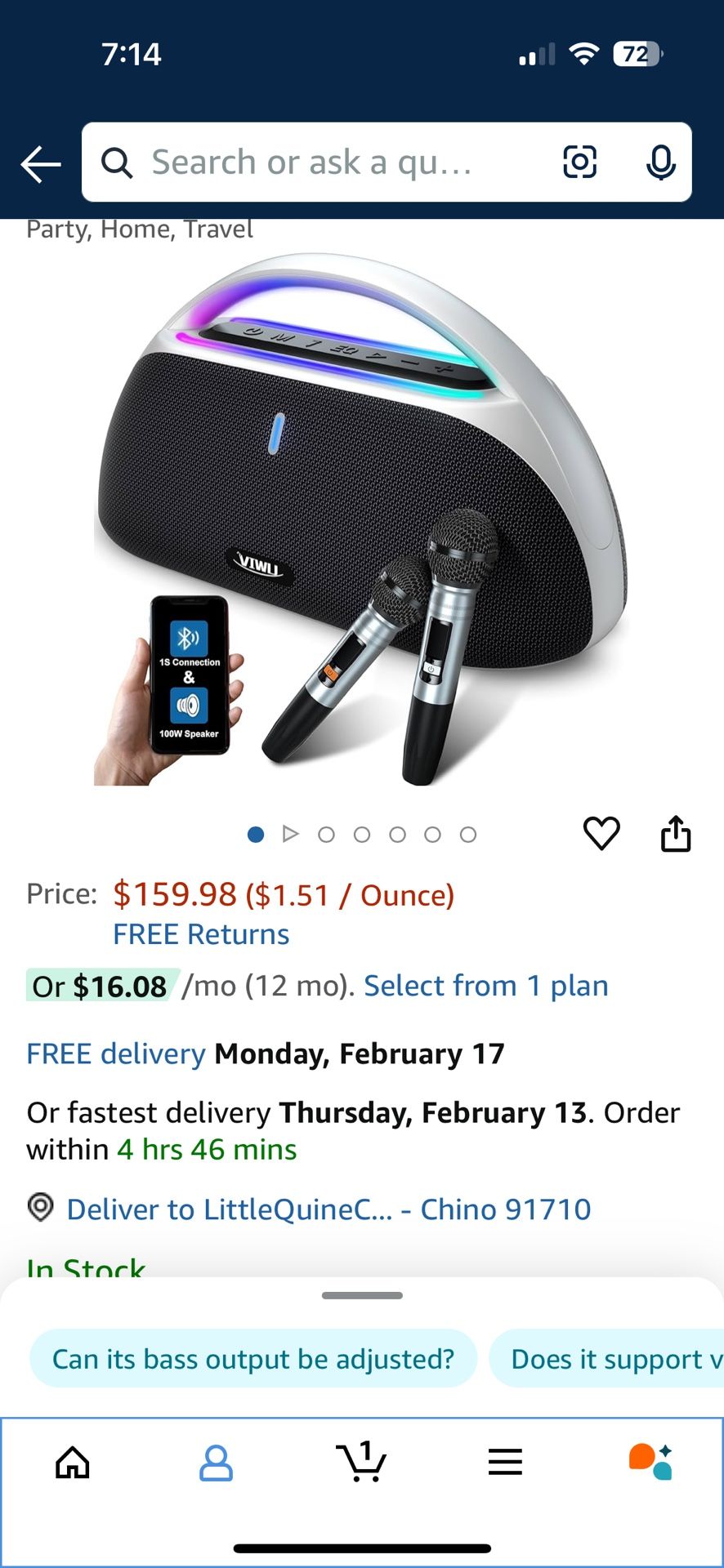Select the third image gallery dot
Image resolution: width=724 pixels, height=1568 pixels.
pos(326,835)
